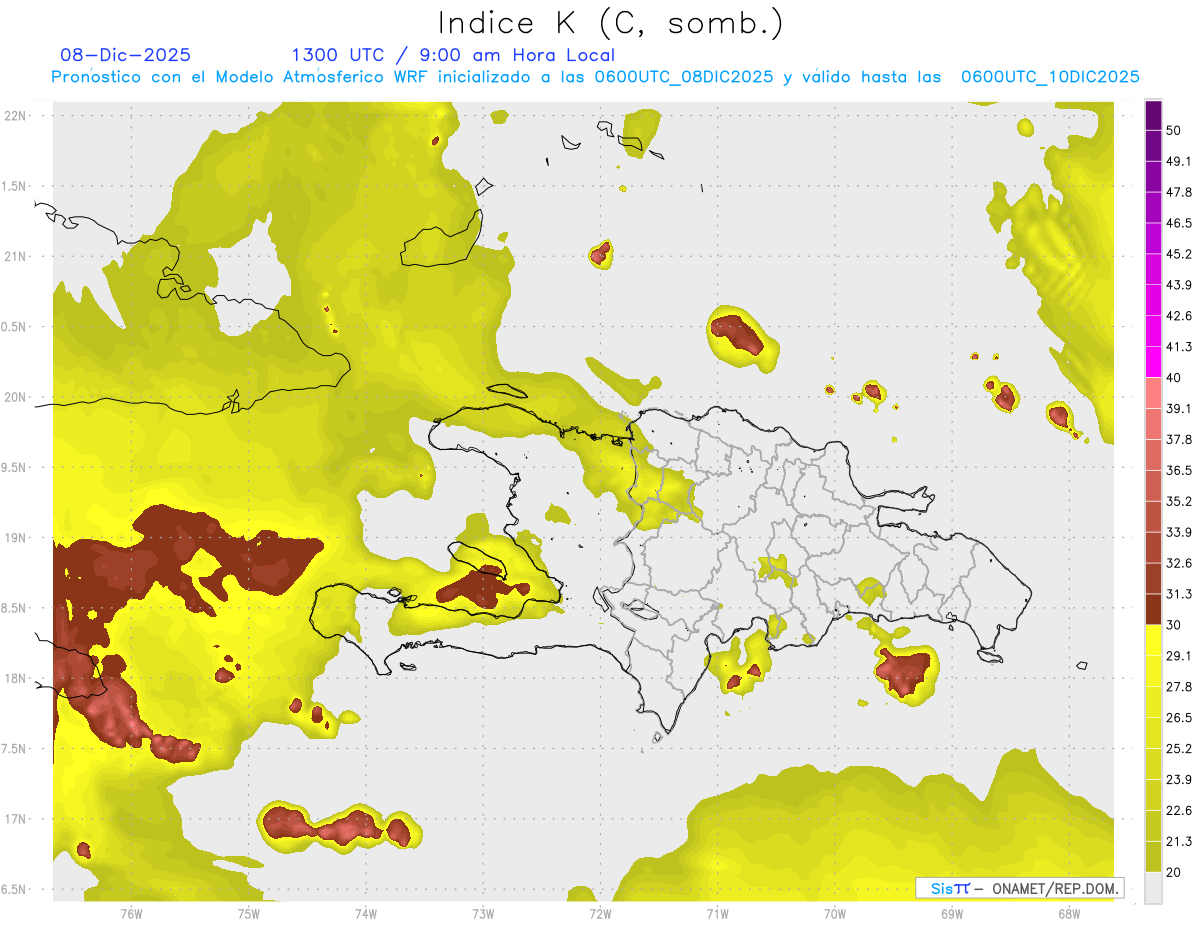Pick the salmon swatch between 39.1 and 40
Viewport: 1200px width, 927px height.
(x=1153, y=393)
